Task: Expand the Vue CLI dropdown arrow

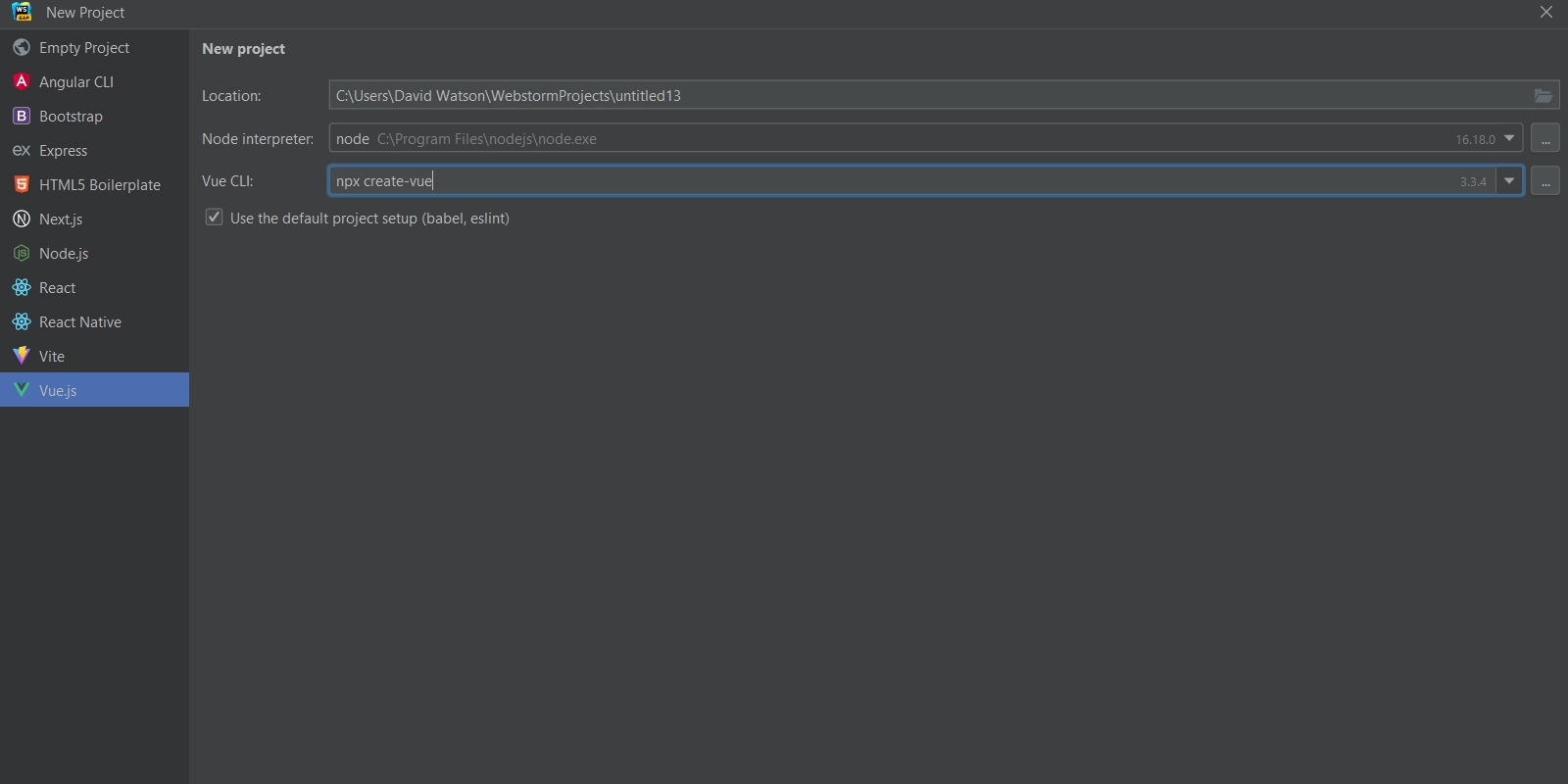Action: point(1509,181)
